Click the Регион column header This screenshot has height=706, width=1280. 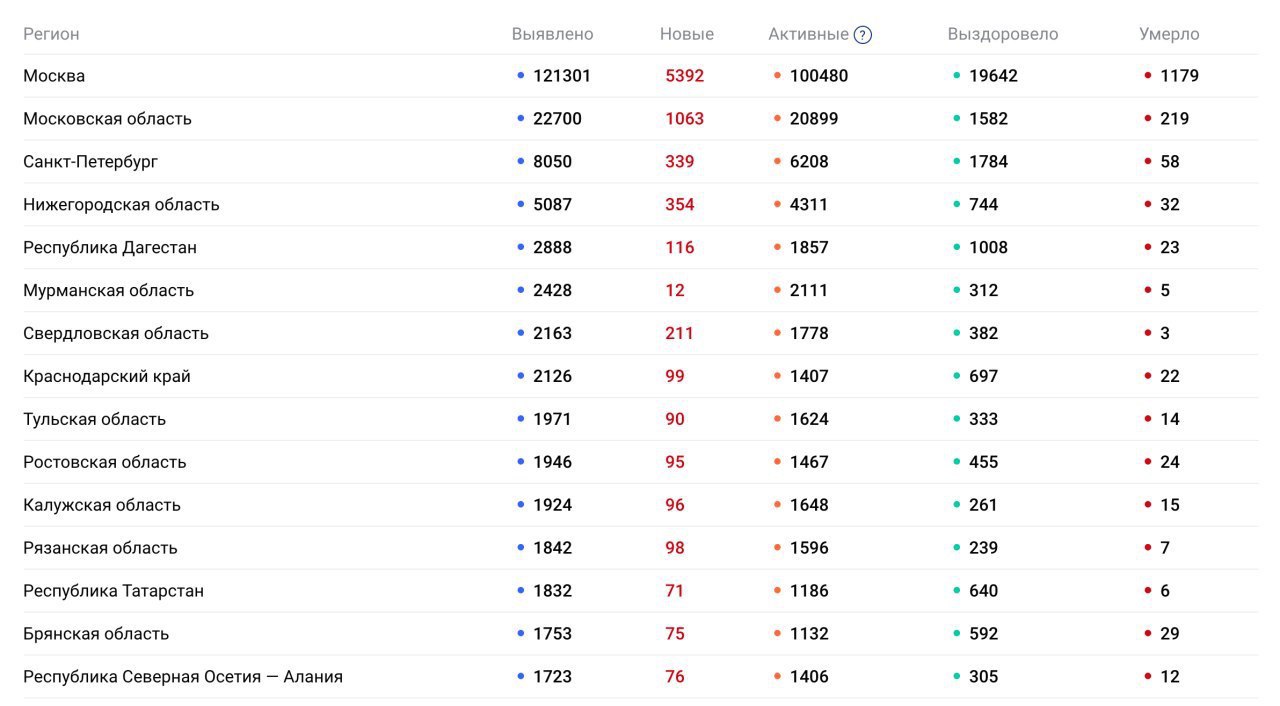[x=51, y=34]
